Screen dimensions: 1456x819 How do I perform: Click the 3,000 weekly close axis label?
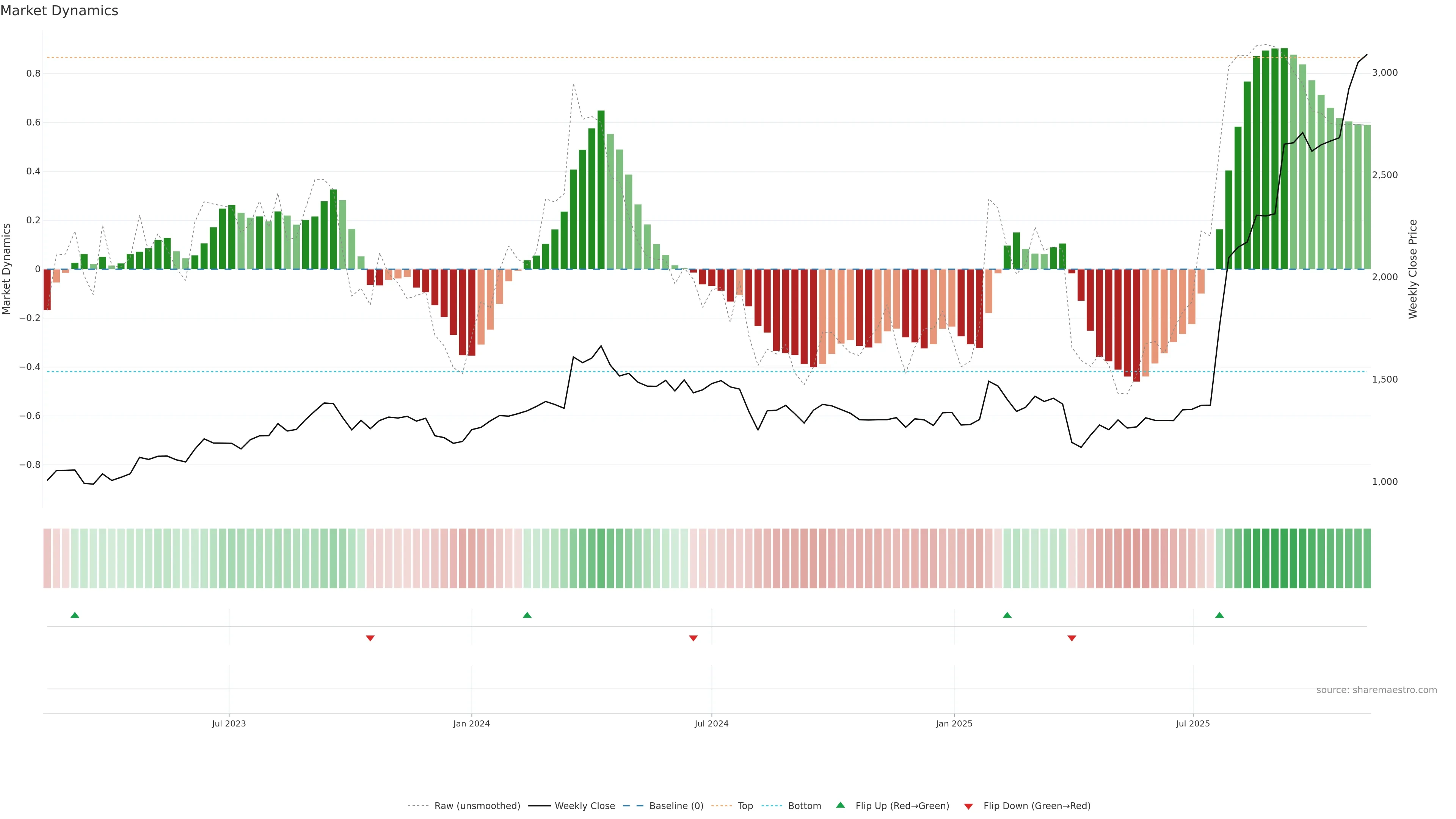pos(1385,72)
